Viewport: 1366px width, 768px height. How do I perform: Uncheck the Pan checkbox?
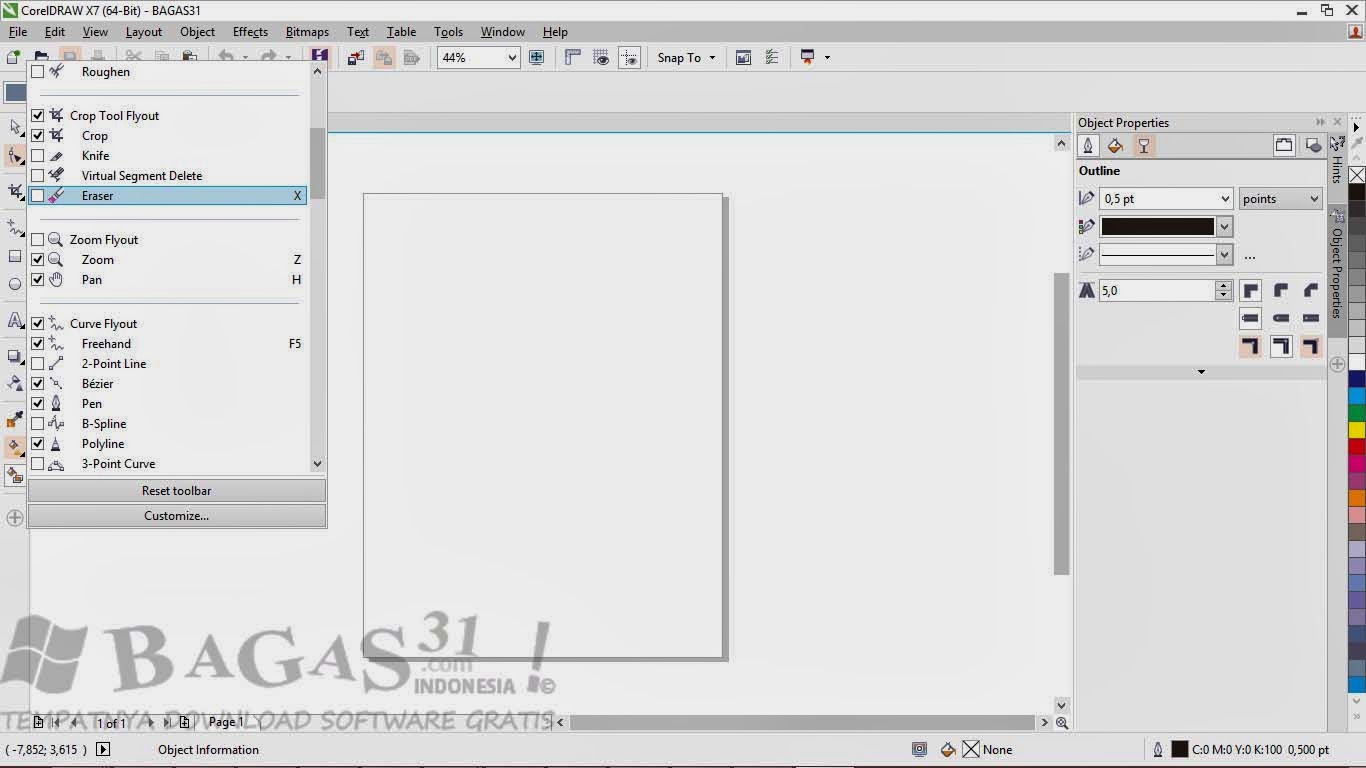coord(38,280)
